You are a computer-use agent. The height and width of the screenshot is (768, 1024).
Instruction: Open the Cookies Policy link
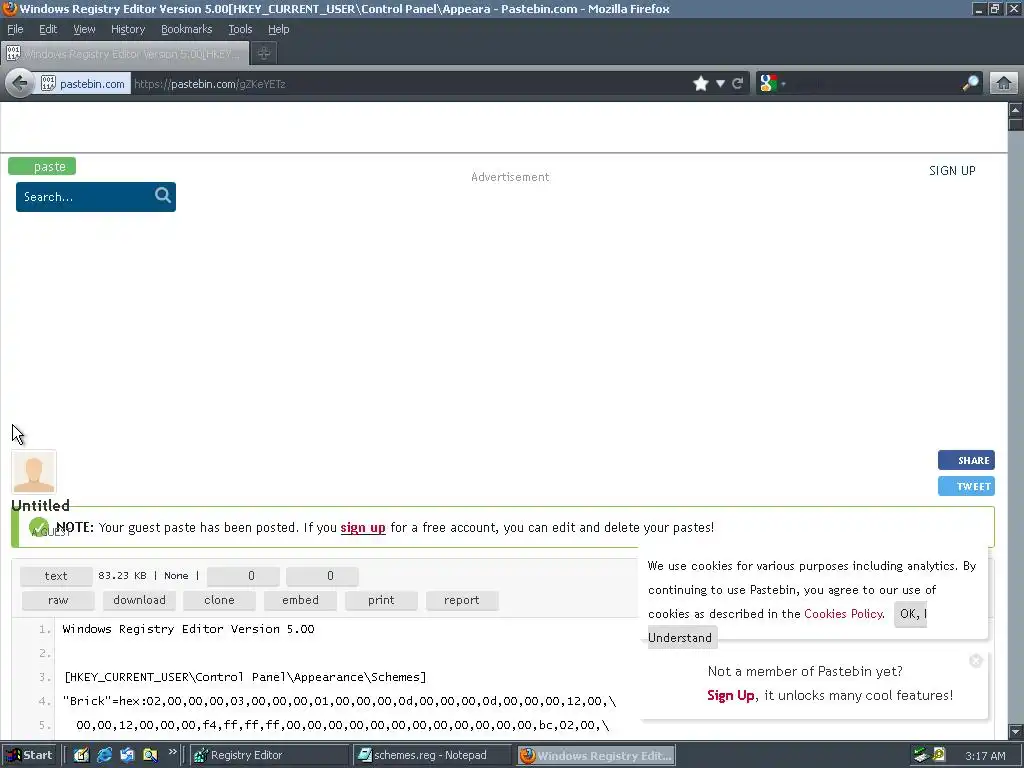coord(843,614)
